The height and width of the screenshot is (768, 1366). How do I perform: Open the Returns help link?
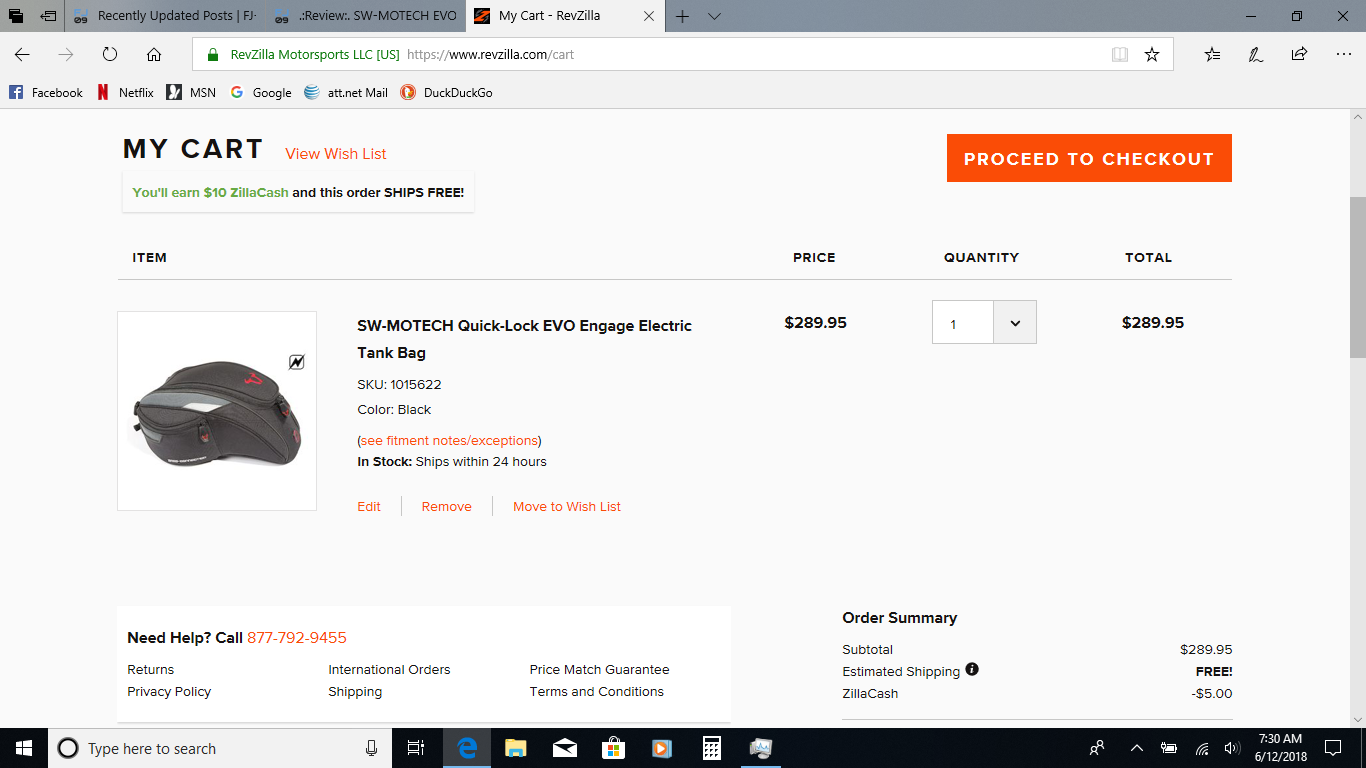151,670
